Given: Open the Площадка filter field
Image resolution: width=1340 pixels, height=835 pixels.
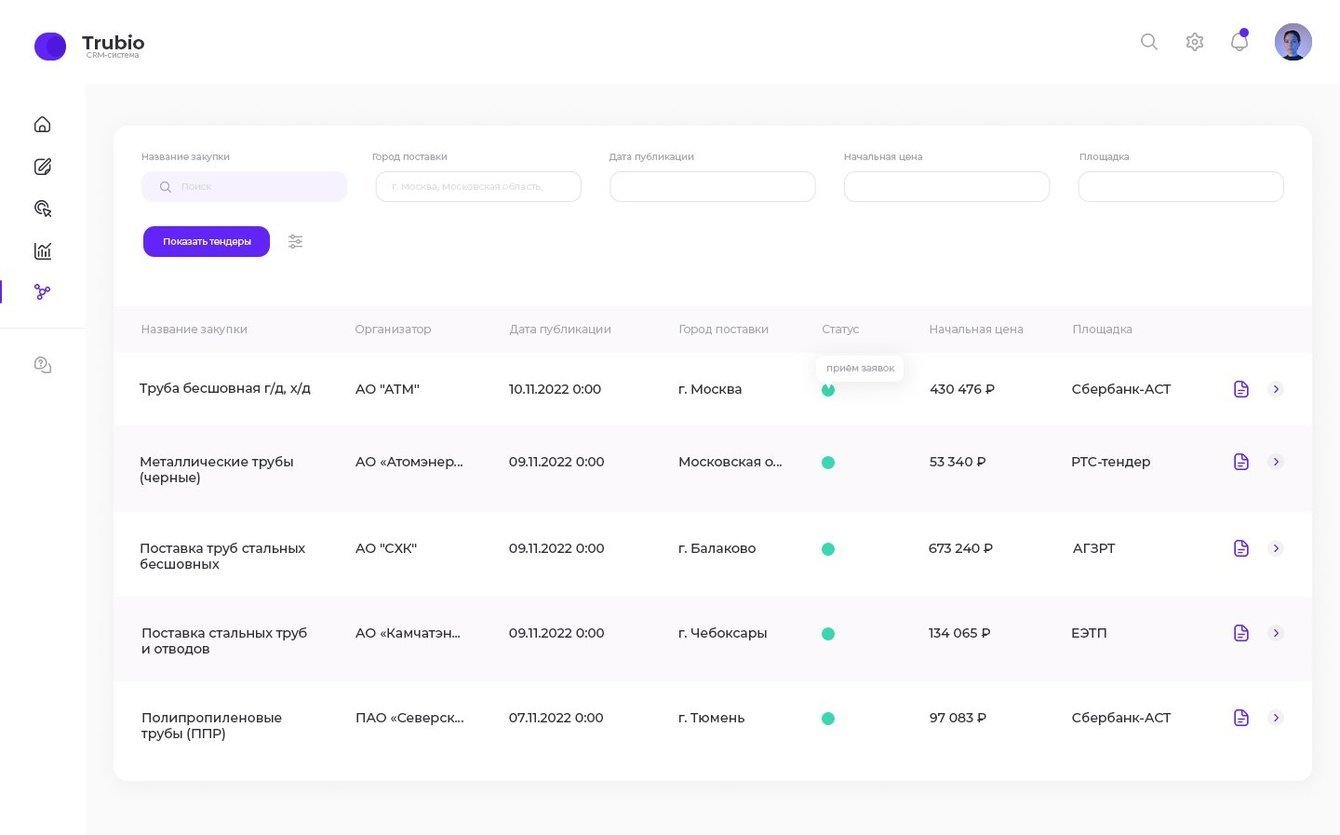Looking at the screenshot, I should [x=1181, y=186].
